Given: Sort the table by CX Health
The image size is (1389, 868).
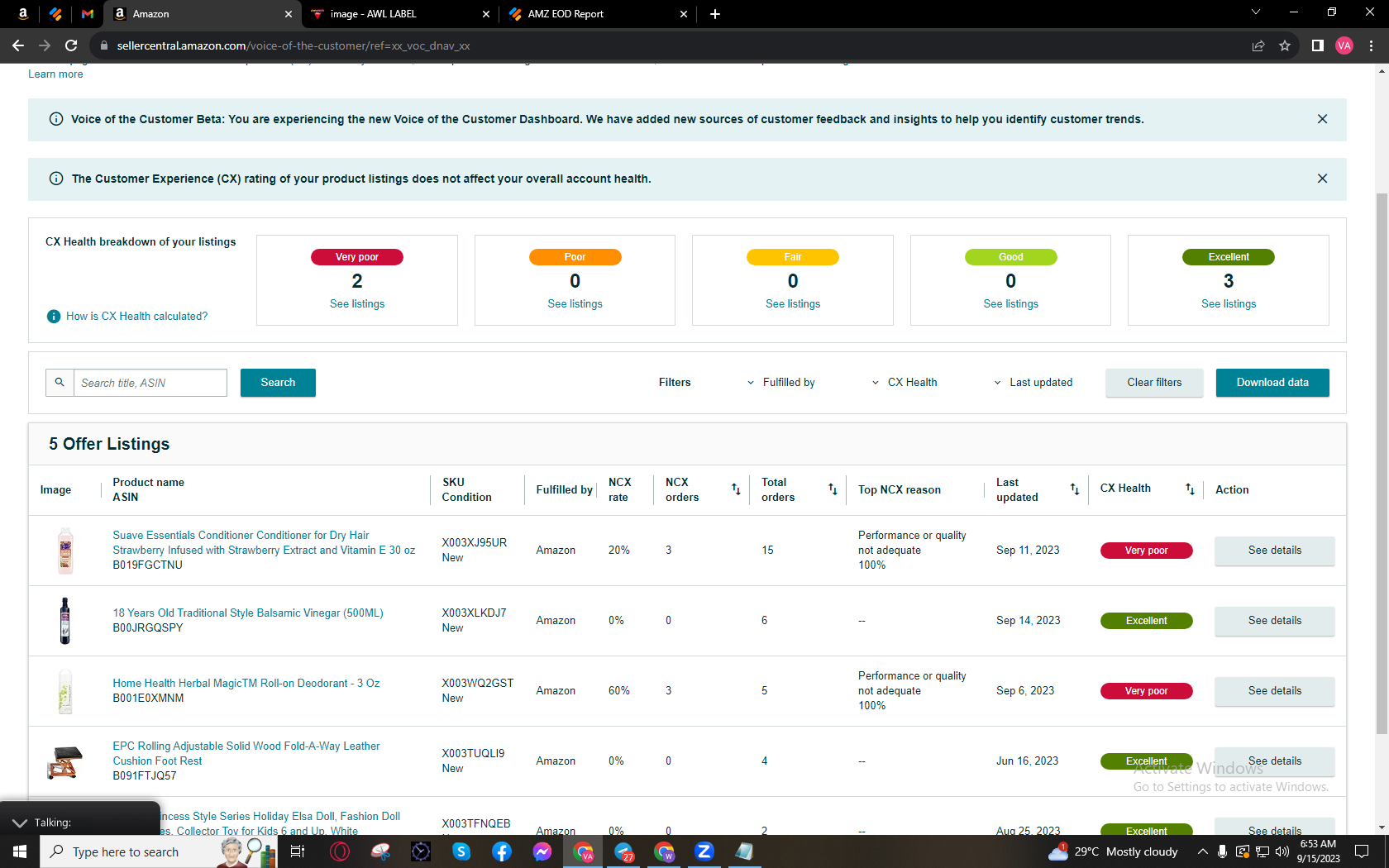Looking at the screenshot, I should [1190, 489].
